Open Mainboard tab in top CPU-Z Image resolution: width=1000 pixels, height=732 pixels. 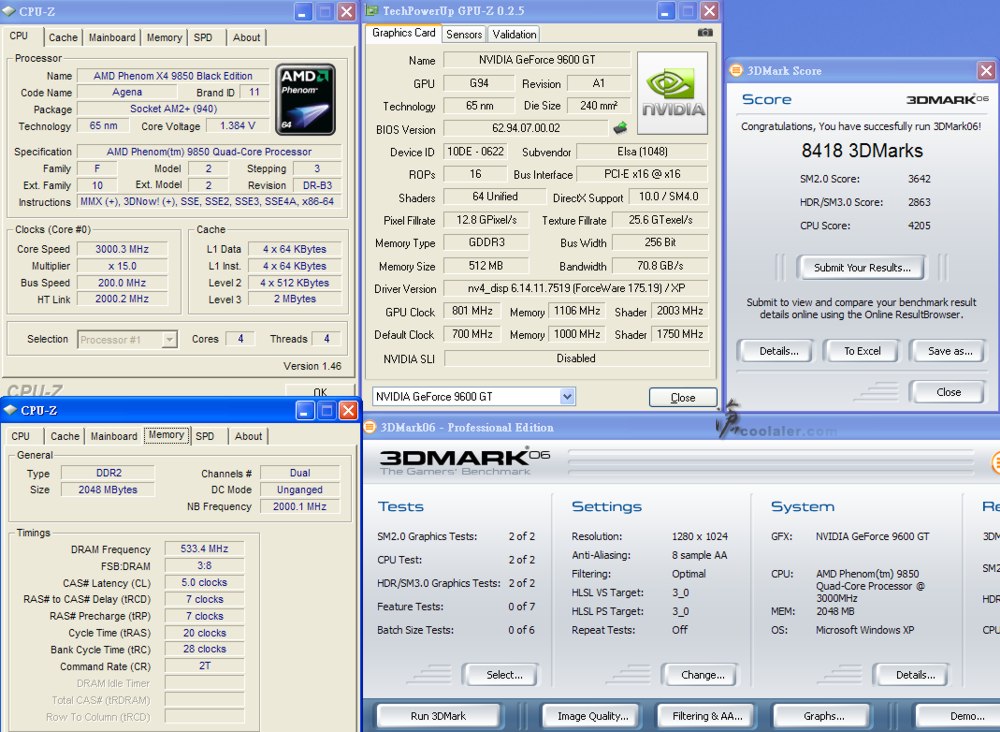(x=112, y=38)
